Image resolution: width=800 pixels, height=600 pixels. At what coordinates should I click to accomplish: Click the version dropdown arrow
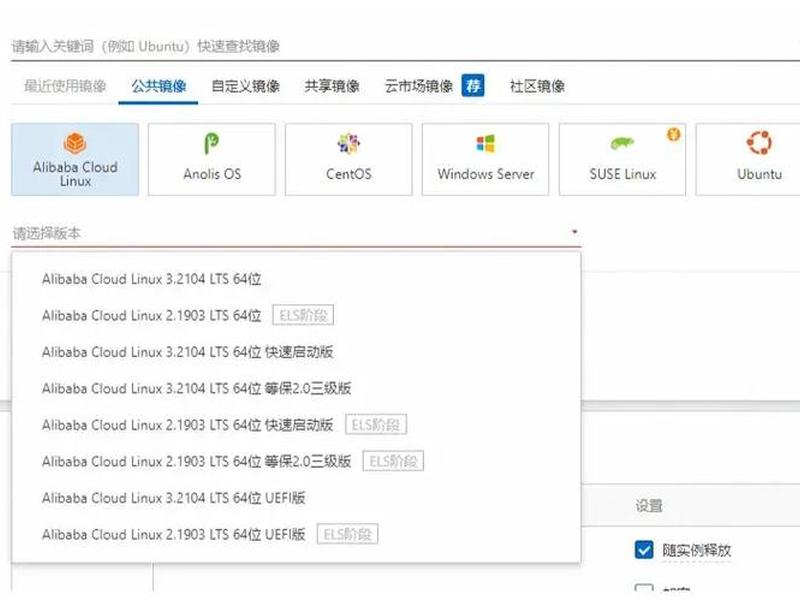[x=574, y=232]
